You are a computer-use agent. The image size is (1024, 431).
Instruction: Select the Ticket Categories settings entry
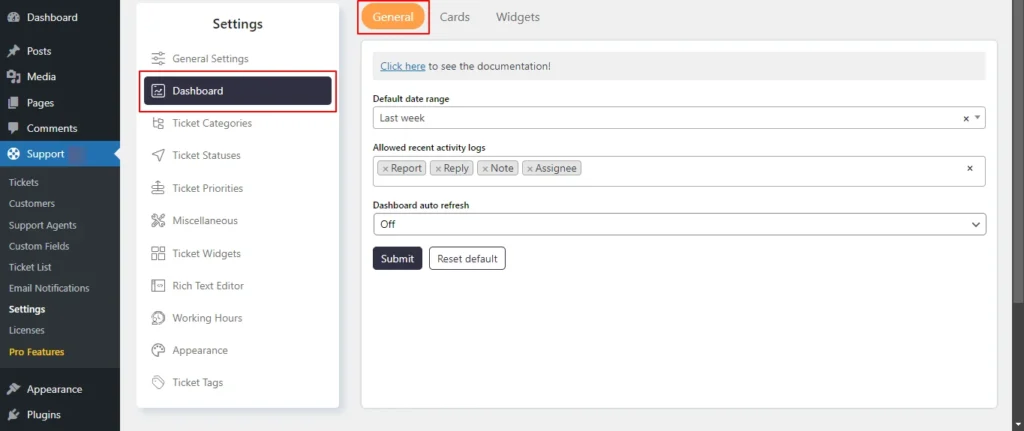coord(238,123)
